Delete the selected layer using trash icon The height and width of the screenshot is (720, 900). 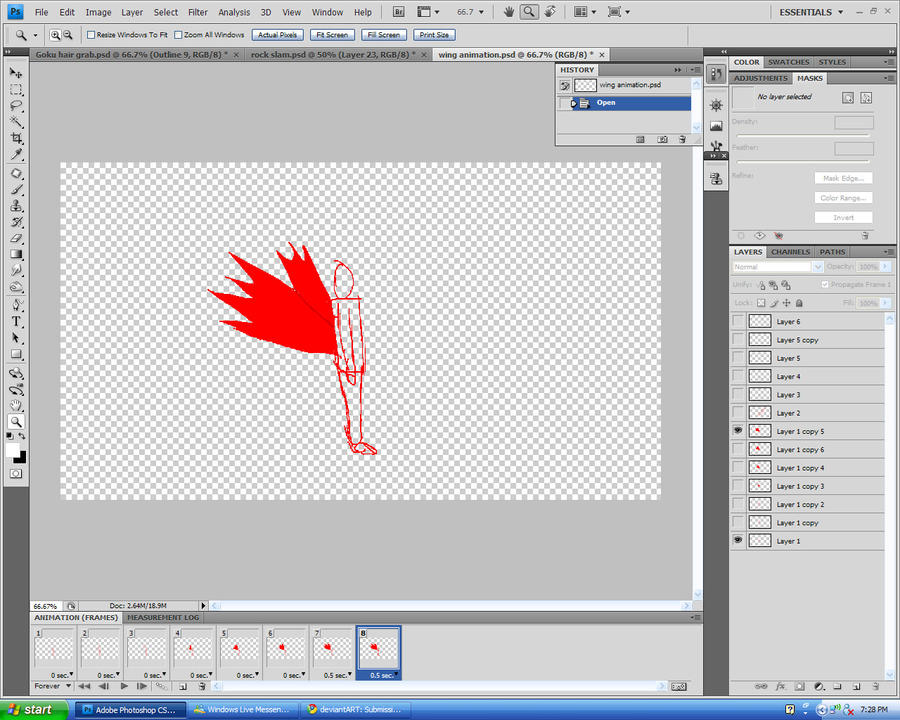(x=875, y=689)
